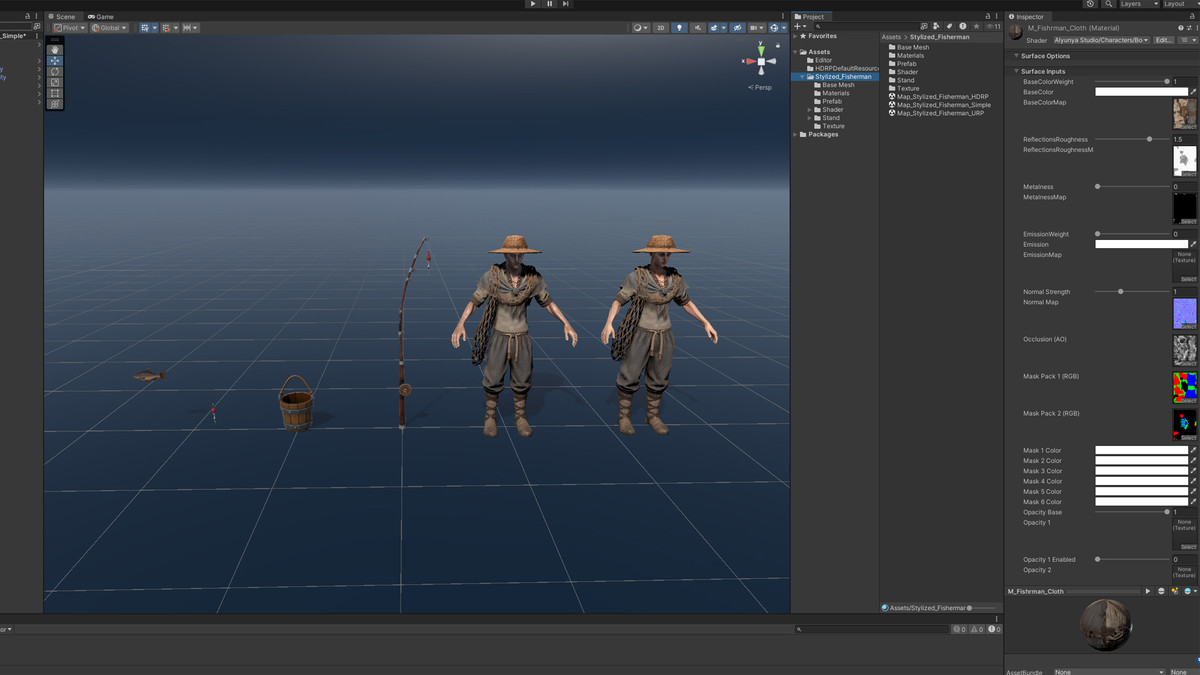Open the Layout dropdown
1200x675 pixels.
[x=1181, y=4]
